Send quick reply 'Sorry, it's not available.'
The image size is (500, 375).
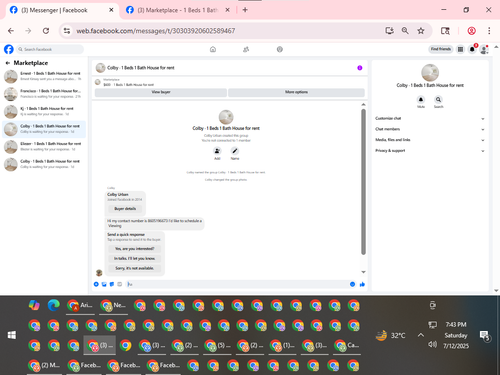coord(134,268)
